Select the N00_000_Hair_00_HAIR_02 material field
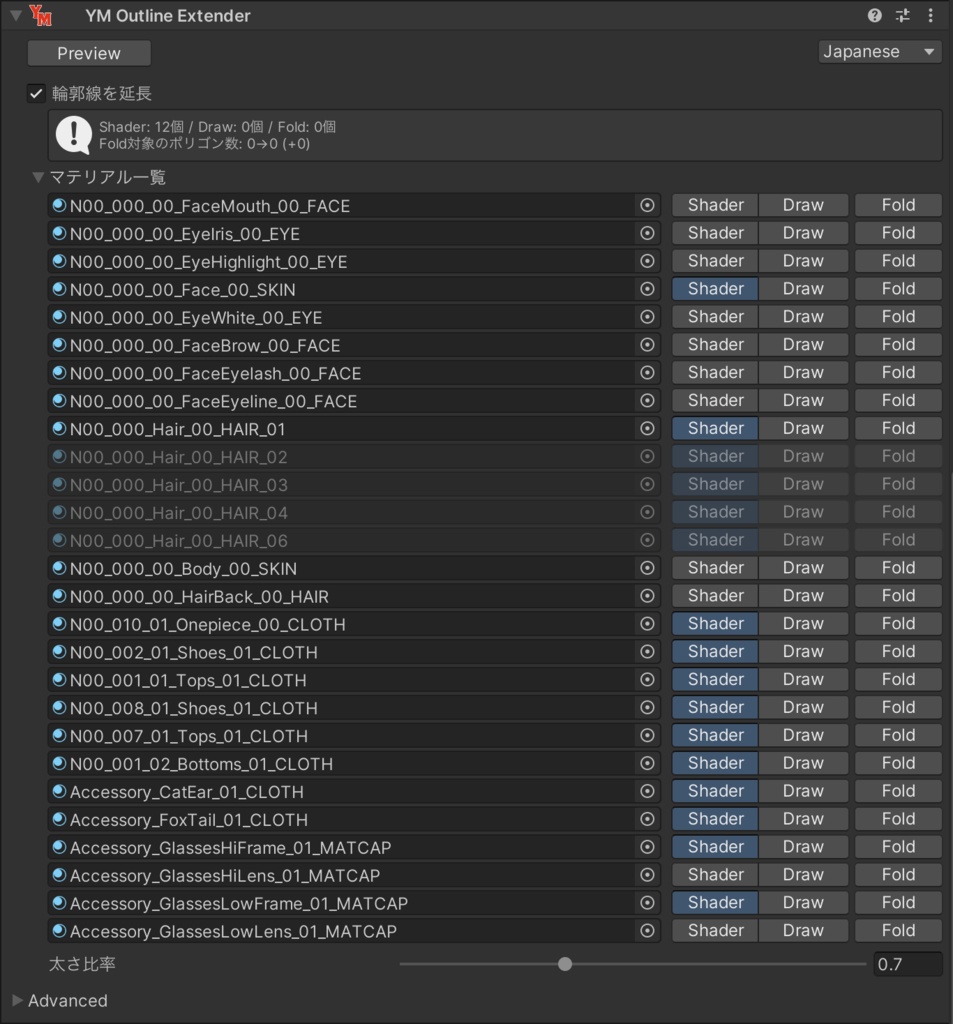The width and height of the screenshot is (953, 1024). 354,456
